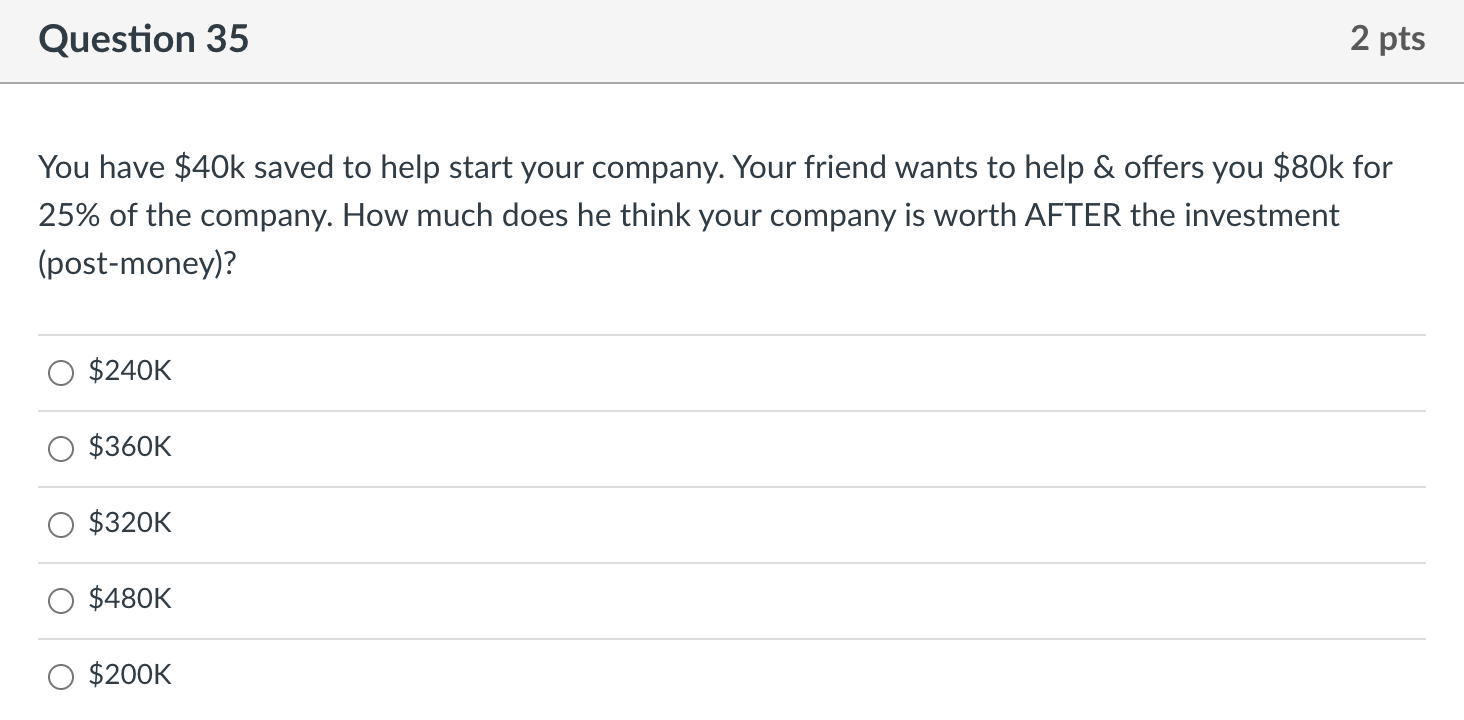Click the $200K answer label text
The height and width of the screenshot is (720, 1464).
coord(130,674)
